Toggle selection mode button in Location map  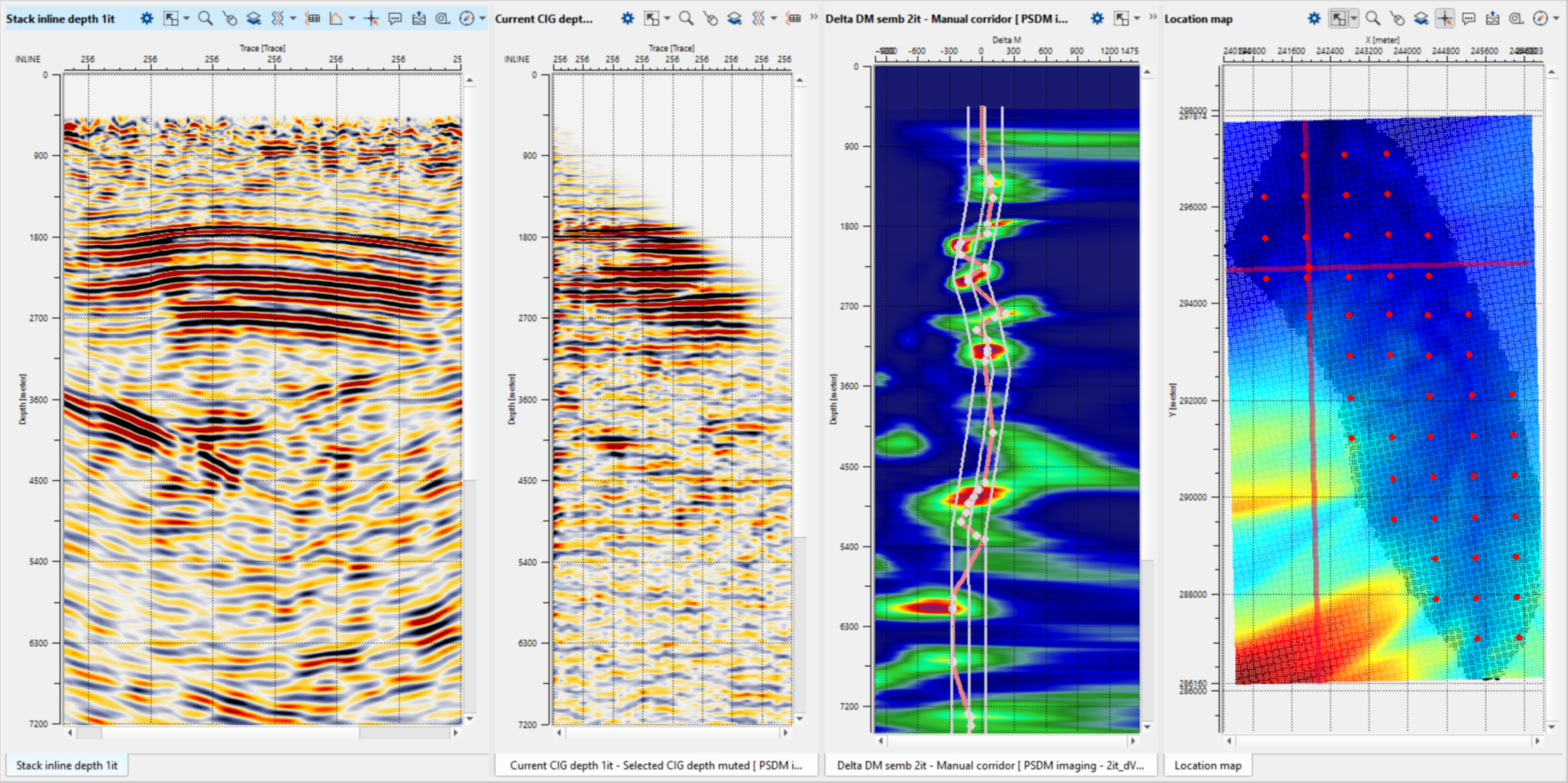point(1338,19)
